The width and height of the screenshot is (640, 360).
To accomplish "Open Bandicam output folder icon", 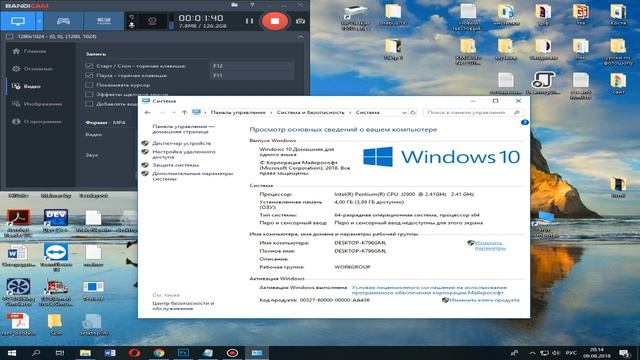I will pos(234,5).
